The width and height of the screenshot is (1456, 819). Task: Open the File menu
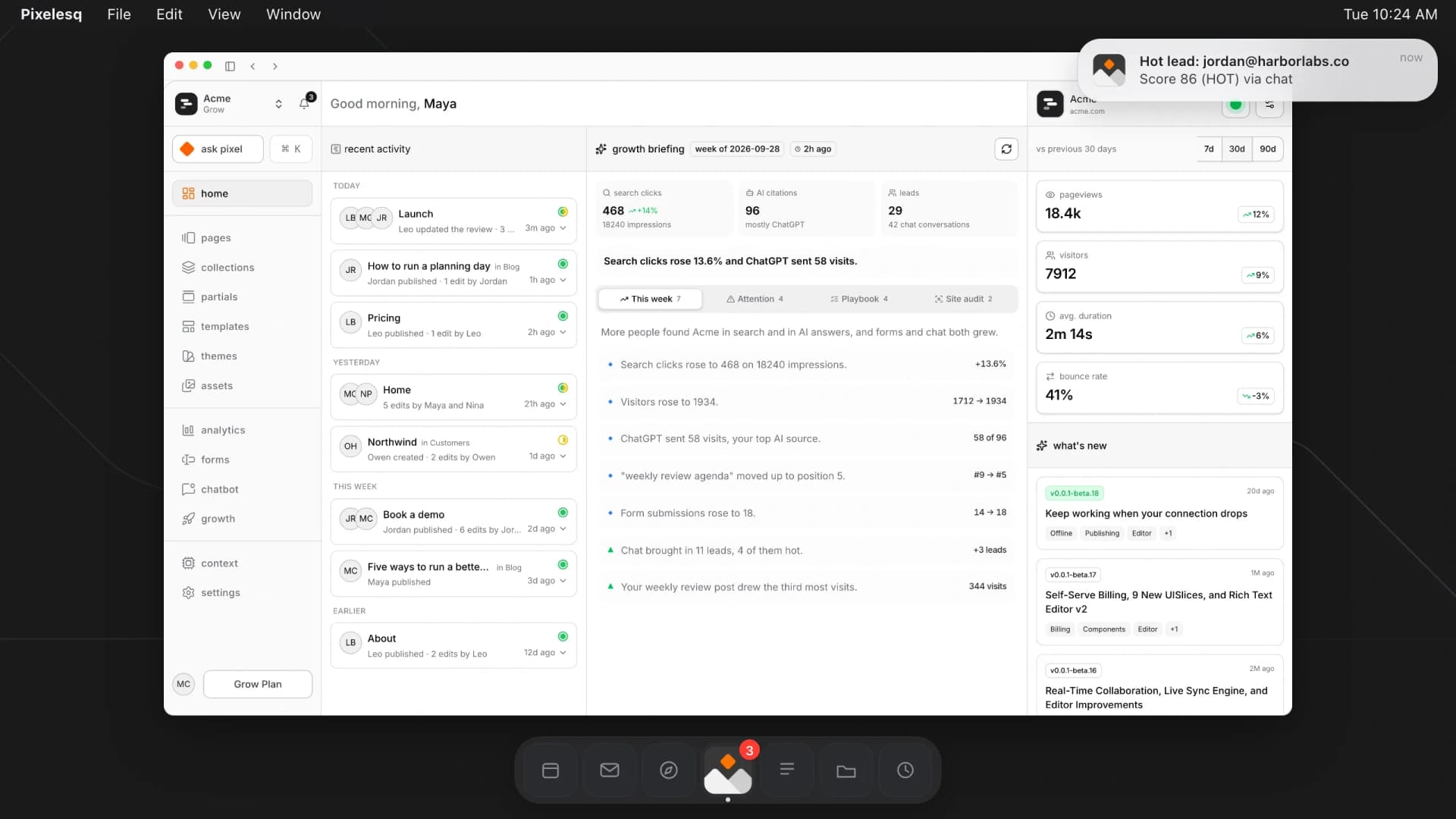tap(119, 14)
